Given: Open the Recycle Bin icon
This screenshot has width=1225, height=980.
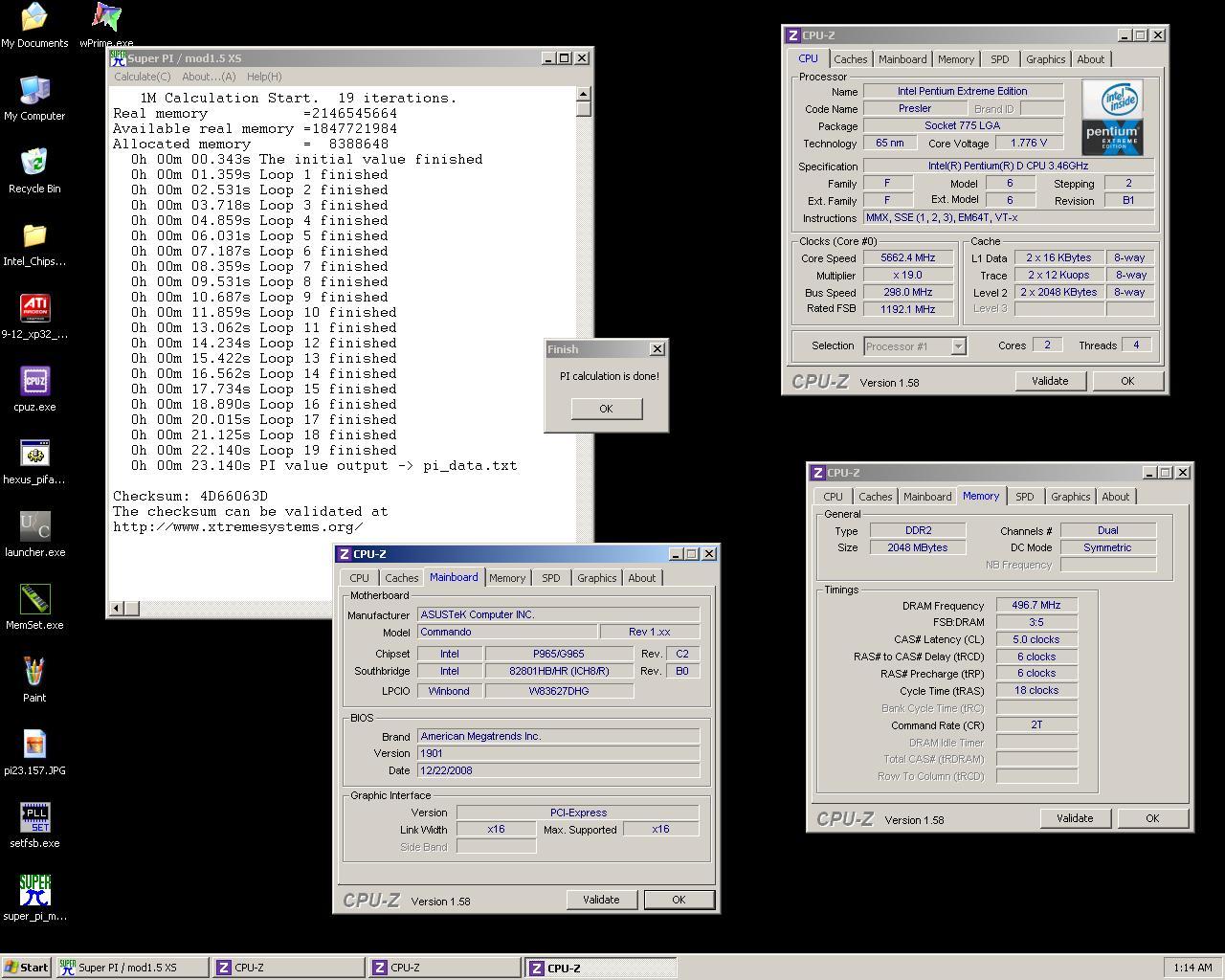Looking at the screenshot, I should pos(34,170).
